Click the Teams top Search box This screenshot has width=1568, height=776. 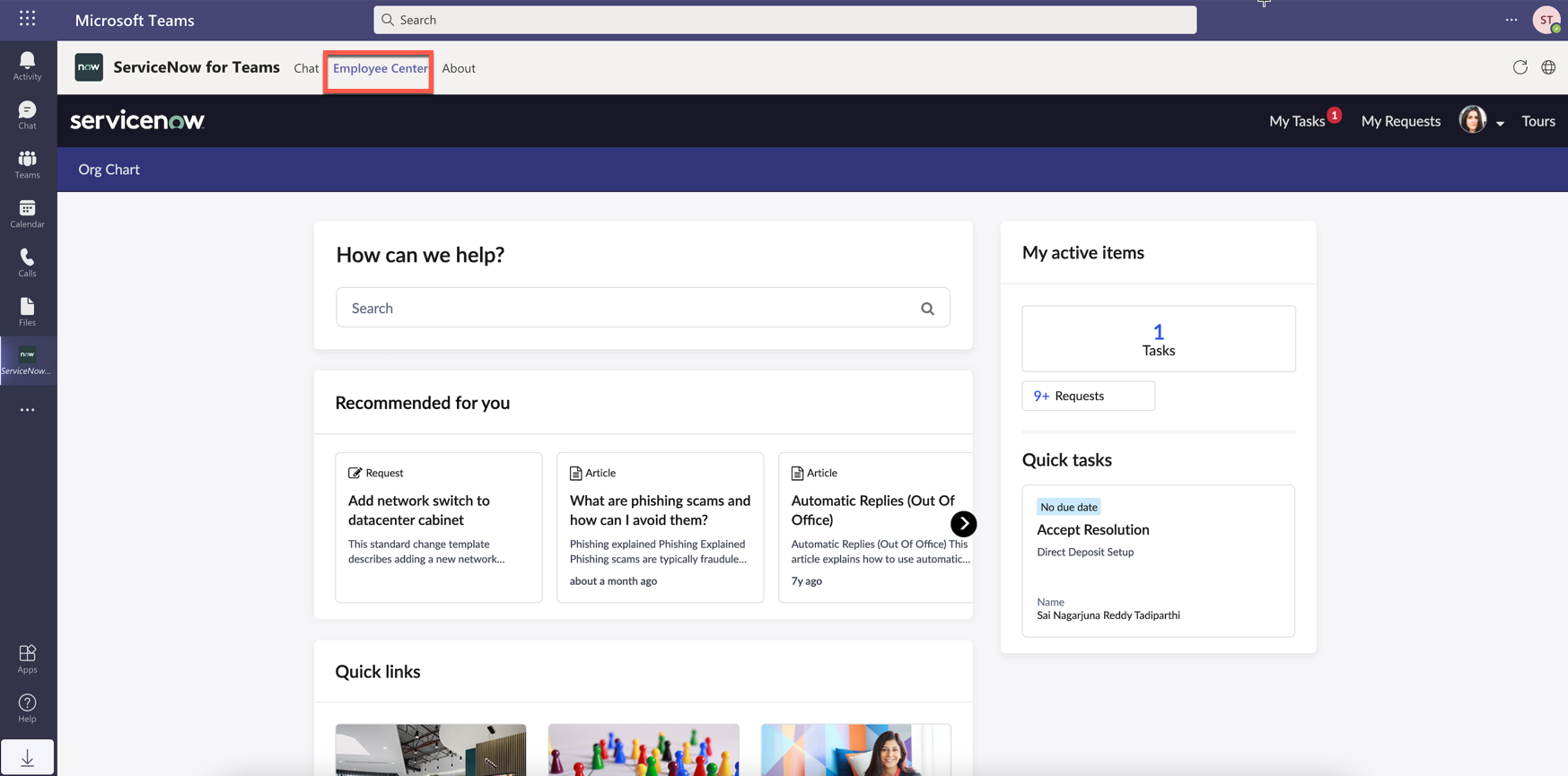(784, 20)
